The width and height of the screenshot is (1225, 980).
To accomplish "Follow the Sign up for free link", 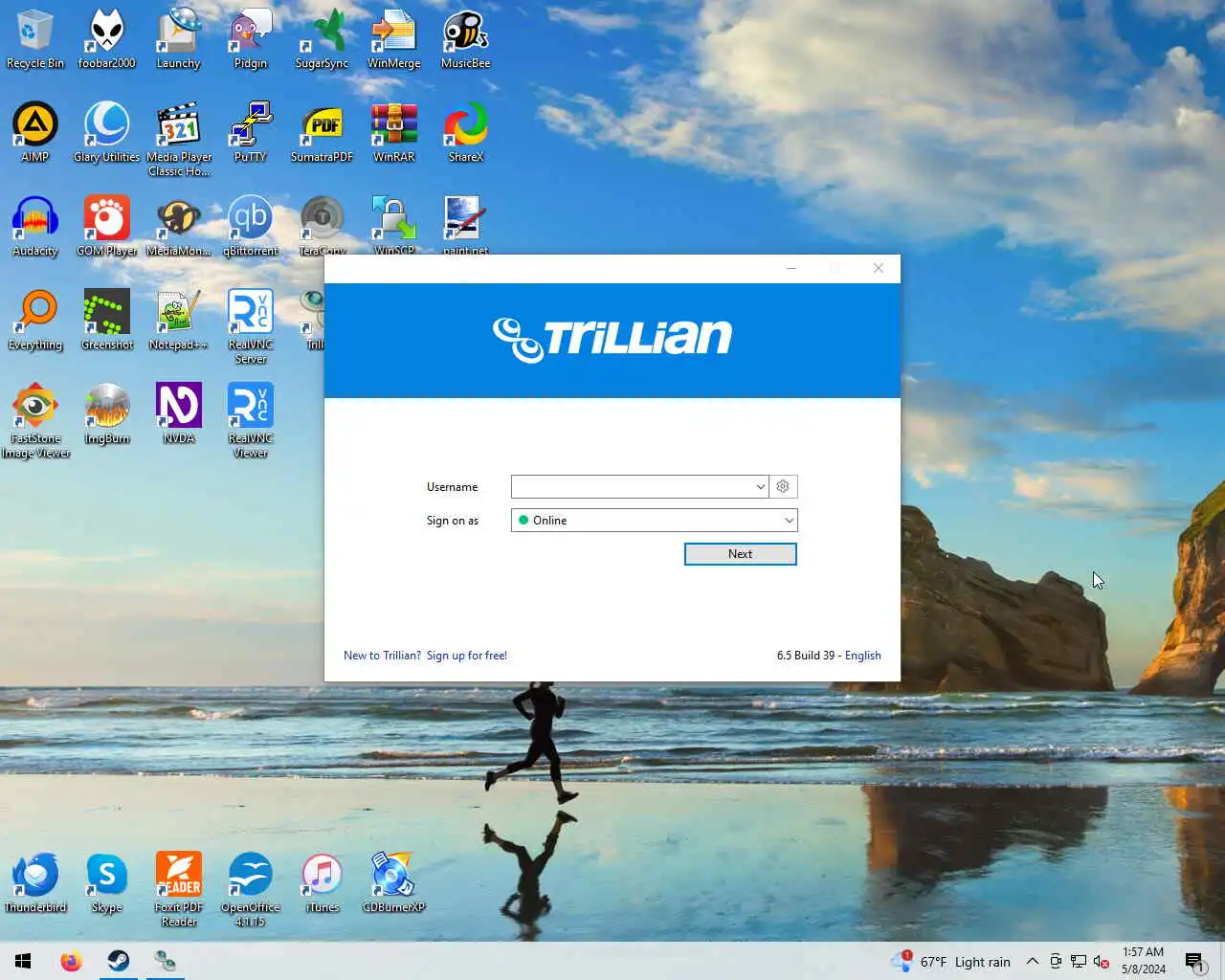I will 467,656.
